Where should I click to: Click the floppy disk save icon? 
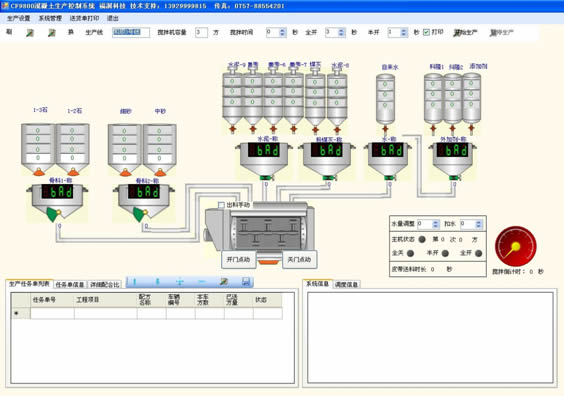coord(246,282)
